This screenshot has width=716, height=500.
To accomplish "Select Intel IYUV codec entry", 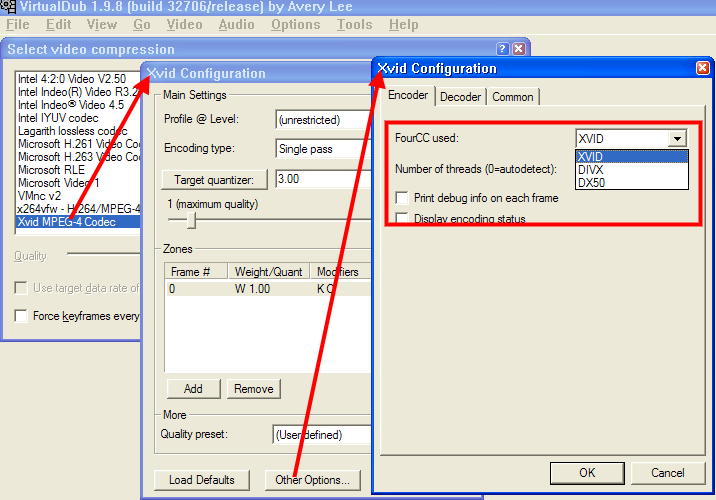I will [78, 118].
